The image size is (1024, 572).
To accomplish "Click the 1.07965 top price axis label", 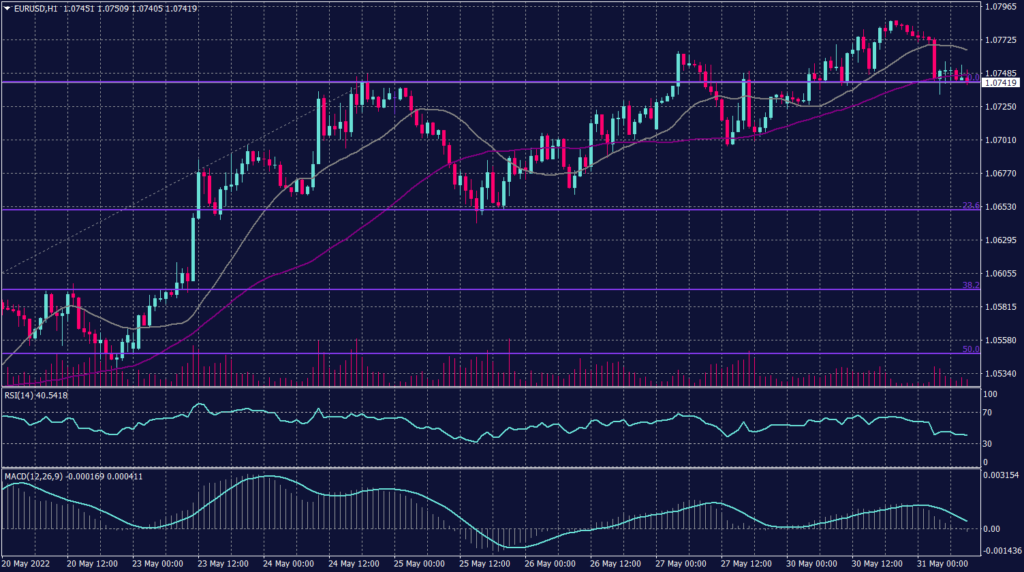I will [x=1000, y=7].
